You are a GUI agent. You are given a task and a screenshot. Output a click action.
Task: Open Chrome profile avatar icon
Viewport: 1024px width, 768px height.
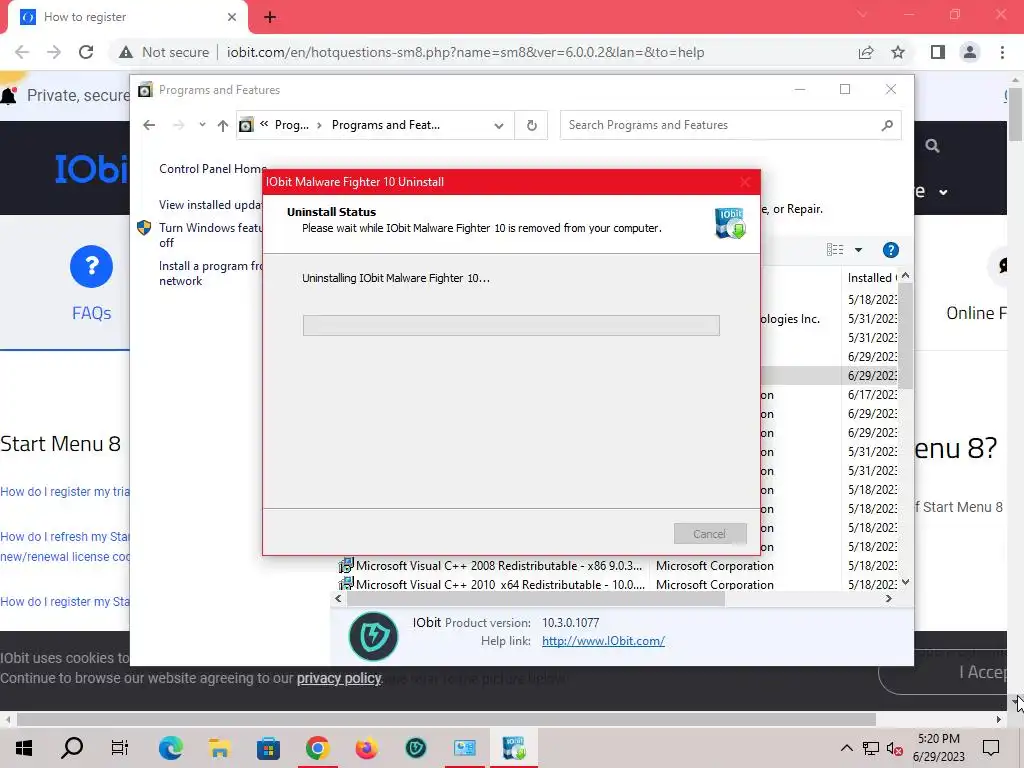970,52
